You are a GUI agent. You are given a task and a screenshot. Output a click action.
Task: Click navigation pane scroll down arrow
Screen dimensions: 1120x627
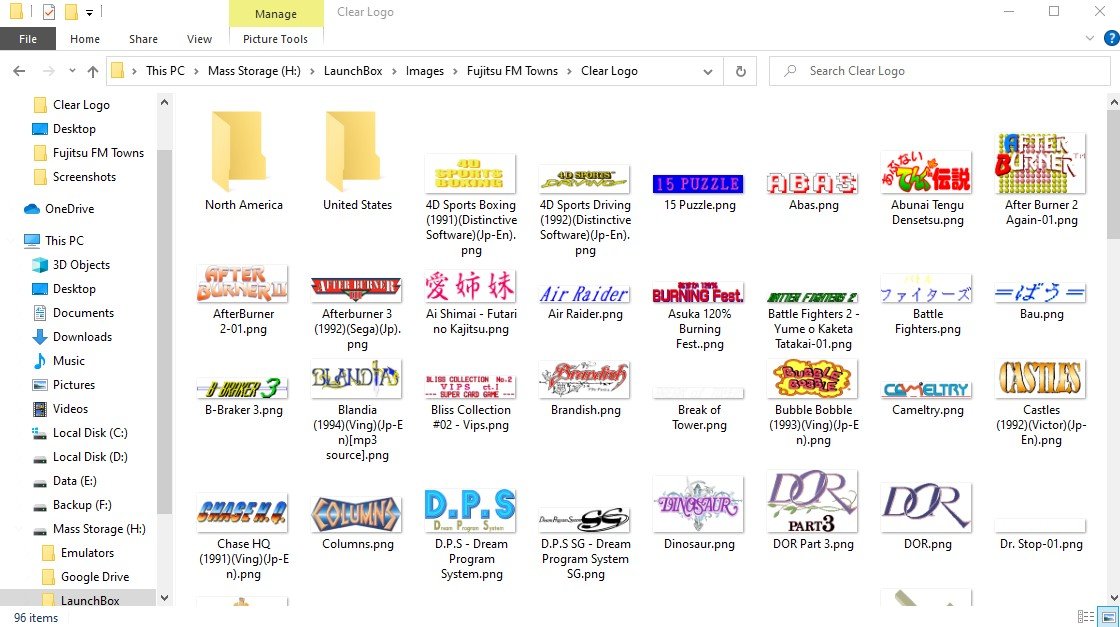click(x=164, y=598)
